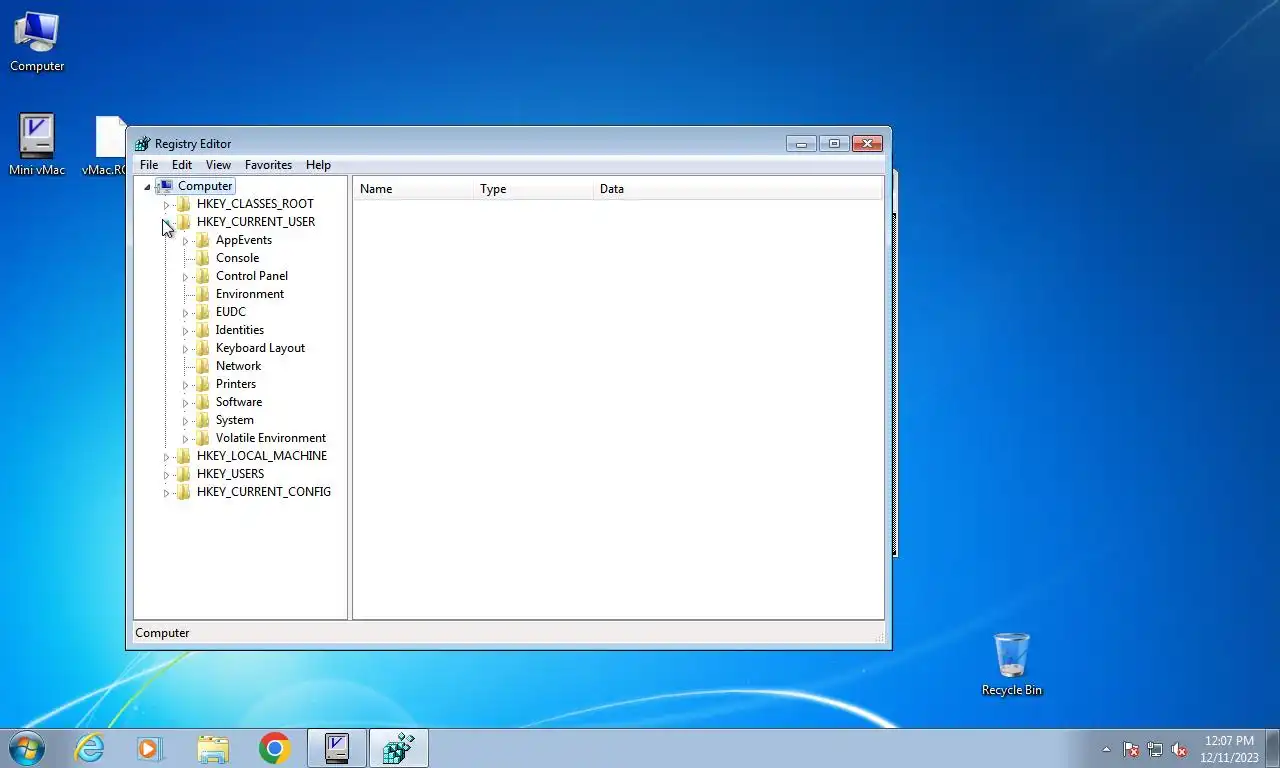Click the Data column header
Screen dimensions: 1280x768
point(738,189)
